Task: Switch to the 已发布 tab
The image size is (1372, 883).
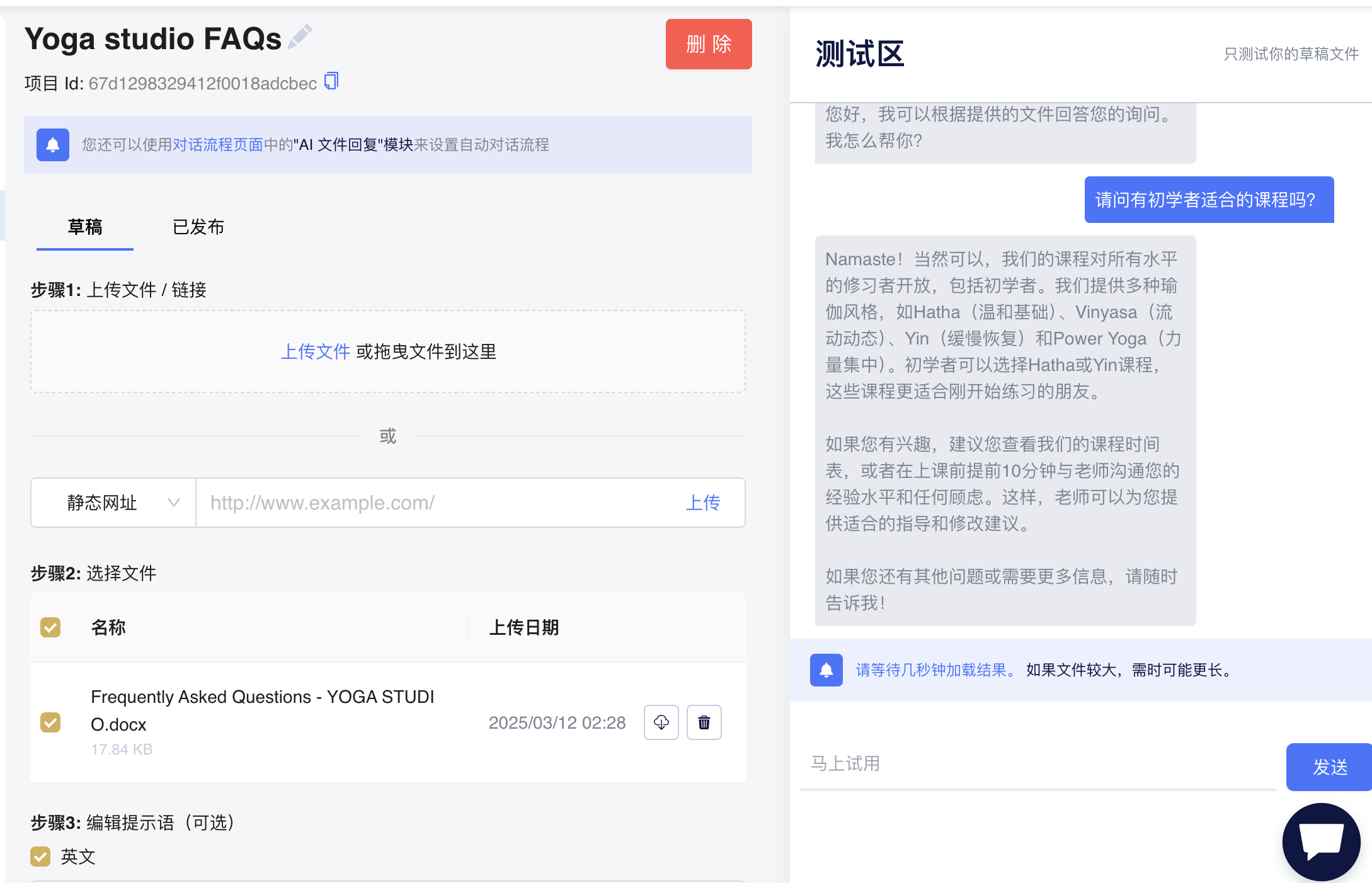Action: point(198,227)
